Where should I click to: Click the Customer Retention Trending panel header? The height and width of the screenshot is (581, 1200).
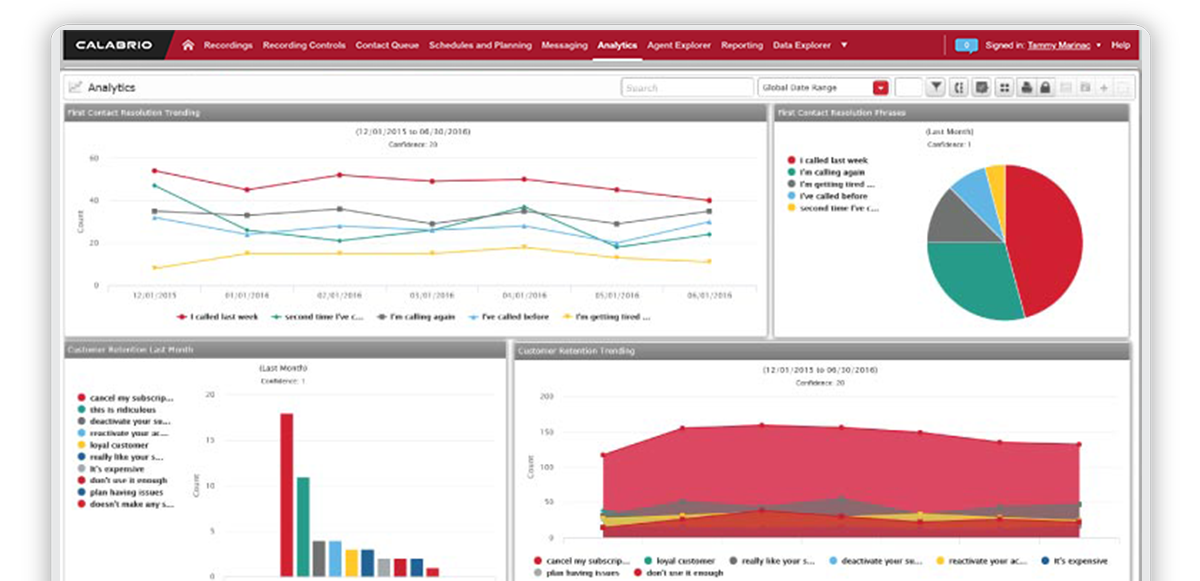(823, 351)
